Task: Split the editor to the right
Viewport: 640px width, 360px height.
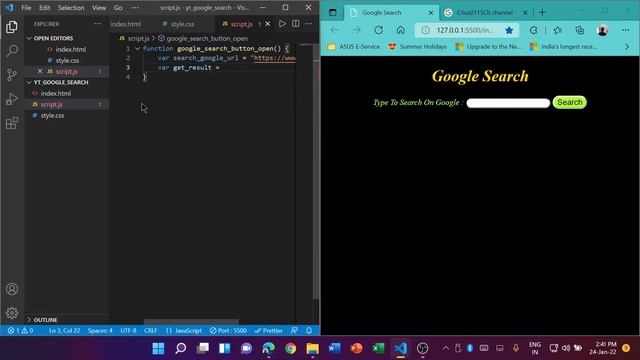Action: pos(296,24)
